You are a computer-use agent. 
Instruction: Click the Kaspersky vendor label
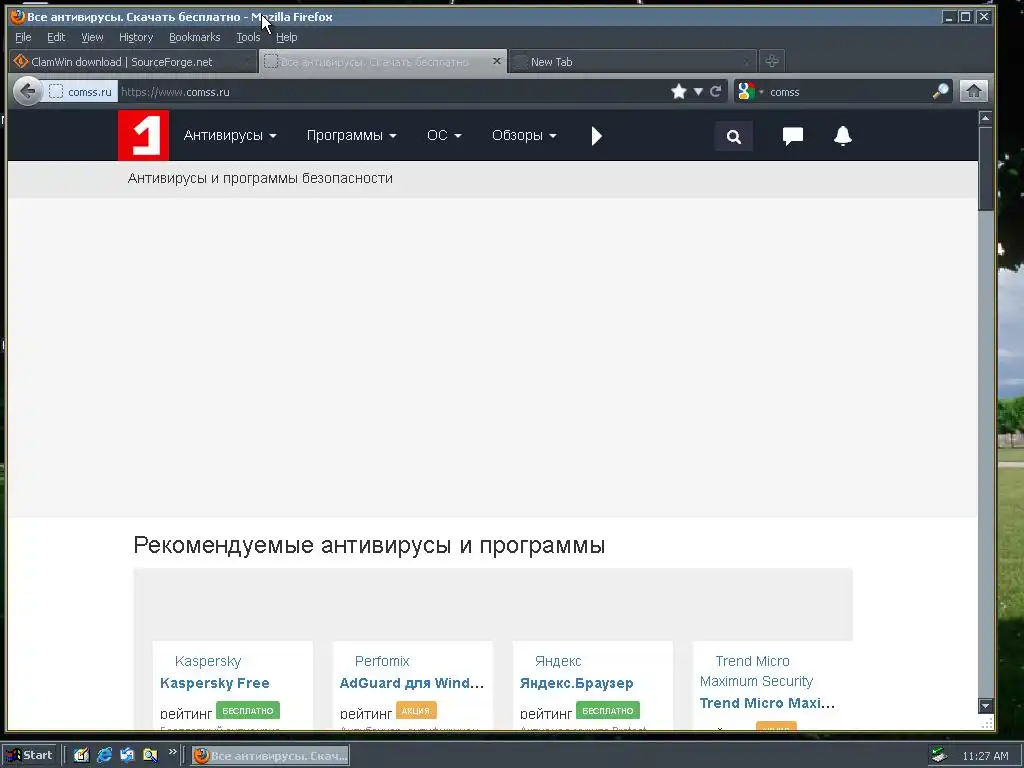(x=208, y=661)
